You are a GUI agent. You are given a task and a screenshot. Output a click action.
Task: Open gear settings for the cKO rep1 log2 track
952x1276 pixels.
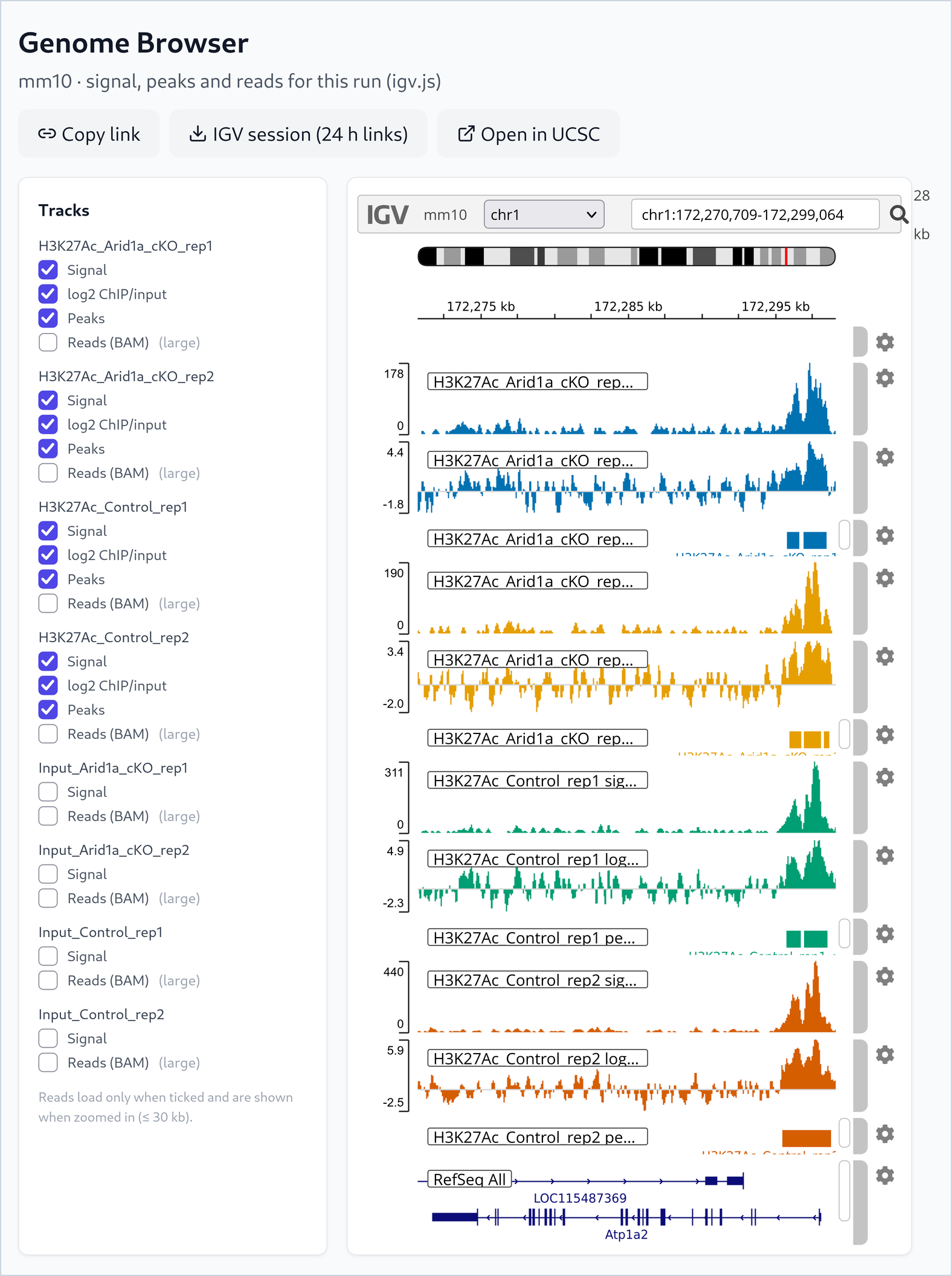point(885,457)
